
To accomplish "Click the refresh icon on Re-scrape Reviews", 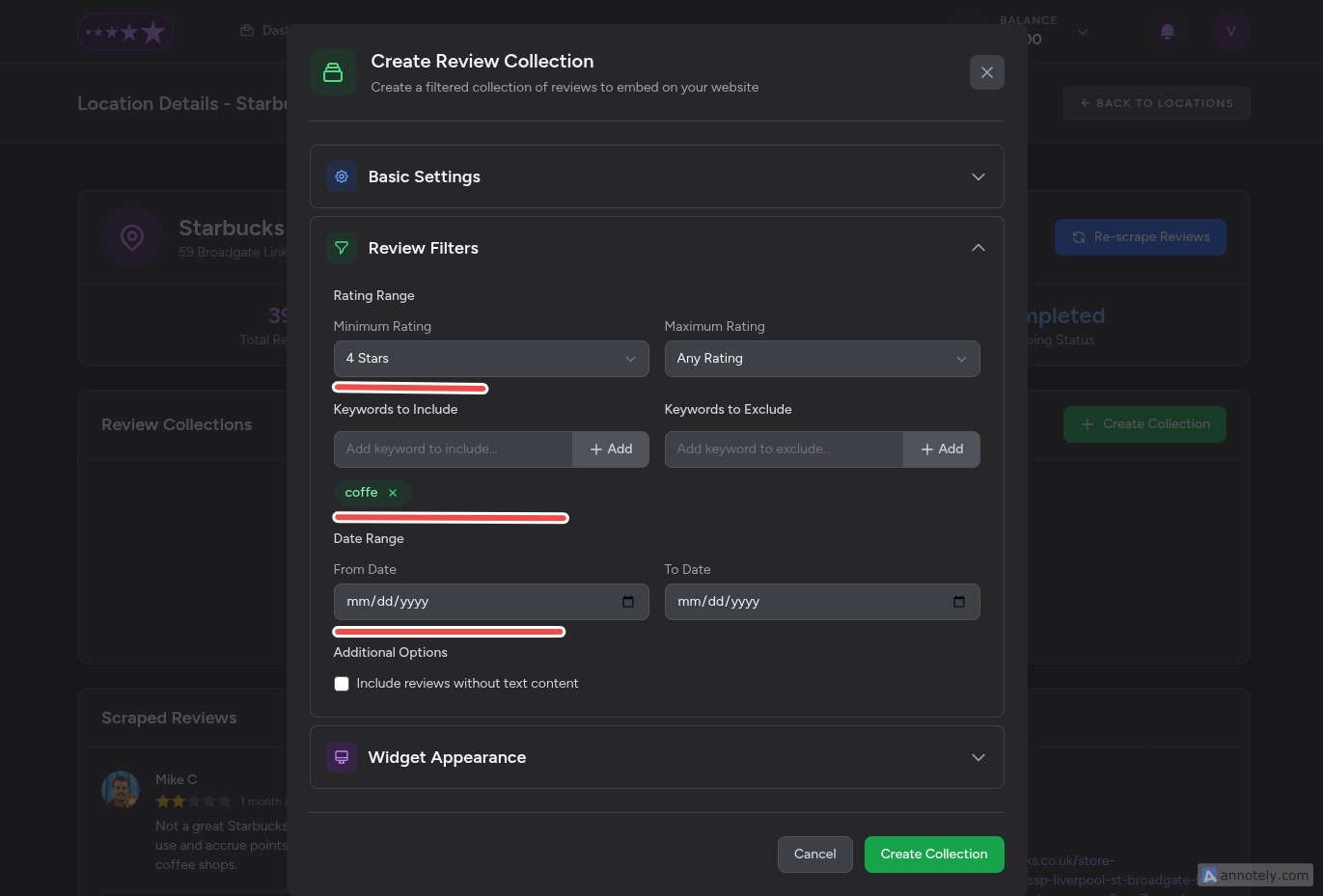I will pyautogui.click(x=1079, y=236).
